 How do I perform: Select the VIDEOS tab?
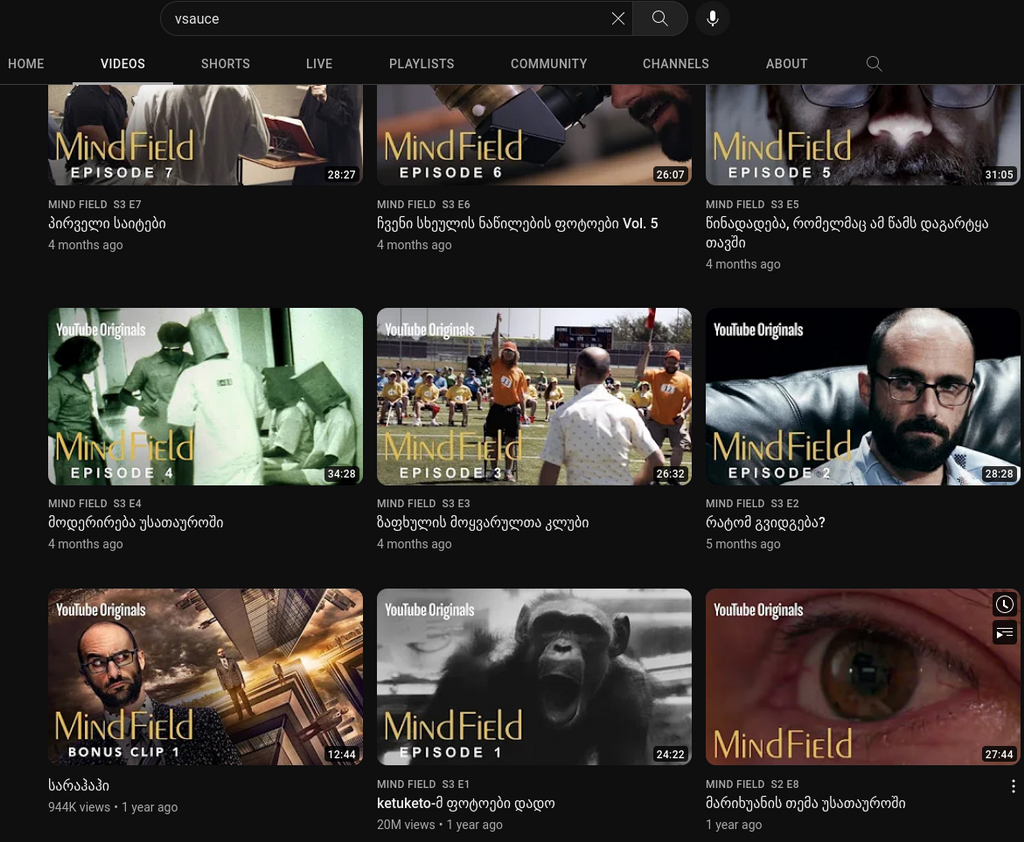tap(123, 63)
